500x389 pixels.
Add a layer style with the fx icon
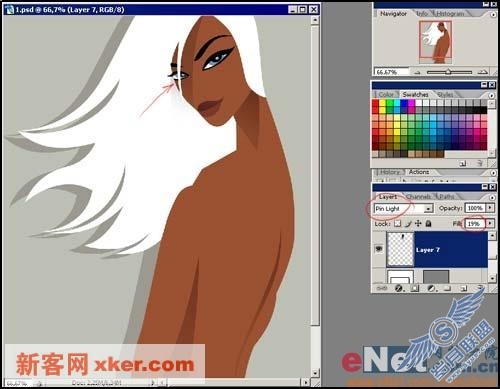(399, 288)
